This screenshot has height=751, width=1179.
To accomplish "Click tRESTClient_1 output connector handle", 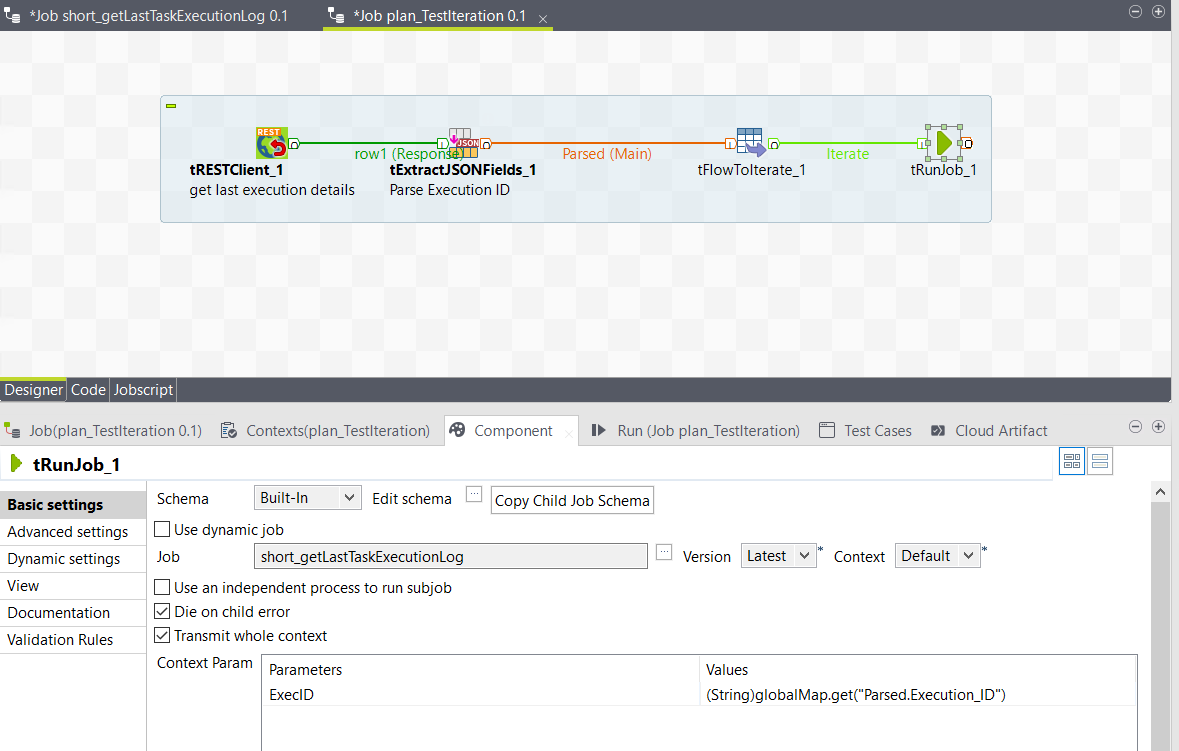I will pyautogui.click(x=294, y=144).
